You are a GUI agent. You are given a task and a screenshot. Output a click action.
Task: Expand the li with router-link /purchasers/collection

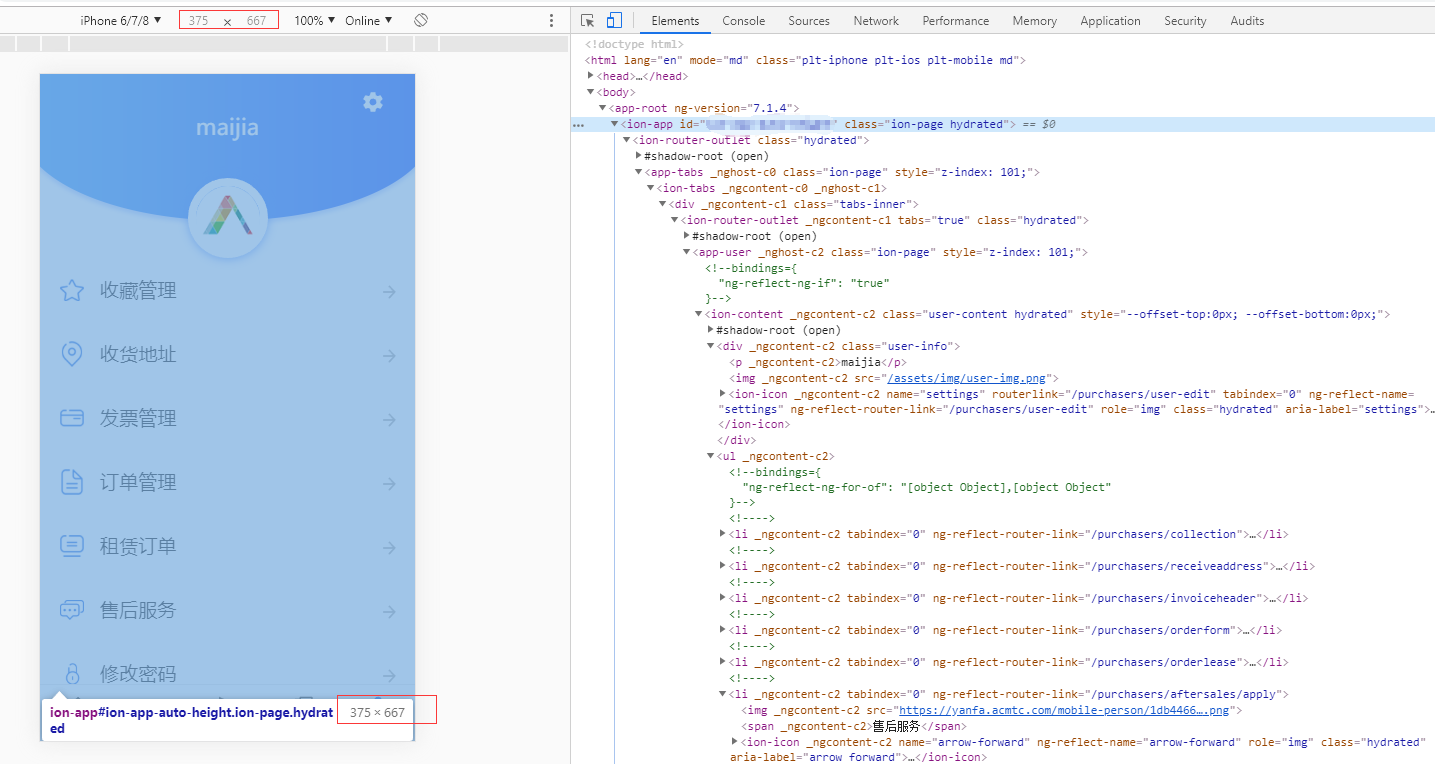(x=723, y=534)
